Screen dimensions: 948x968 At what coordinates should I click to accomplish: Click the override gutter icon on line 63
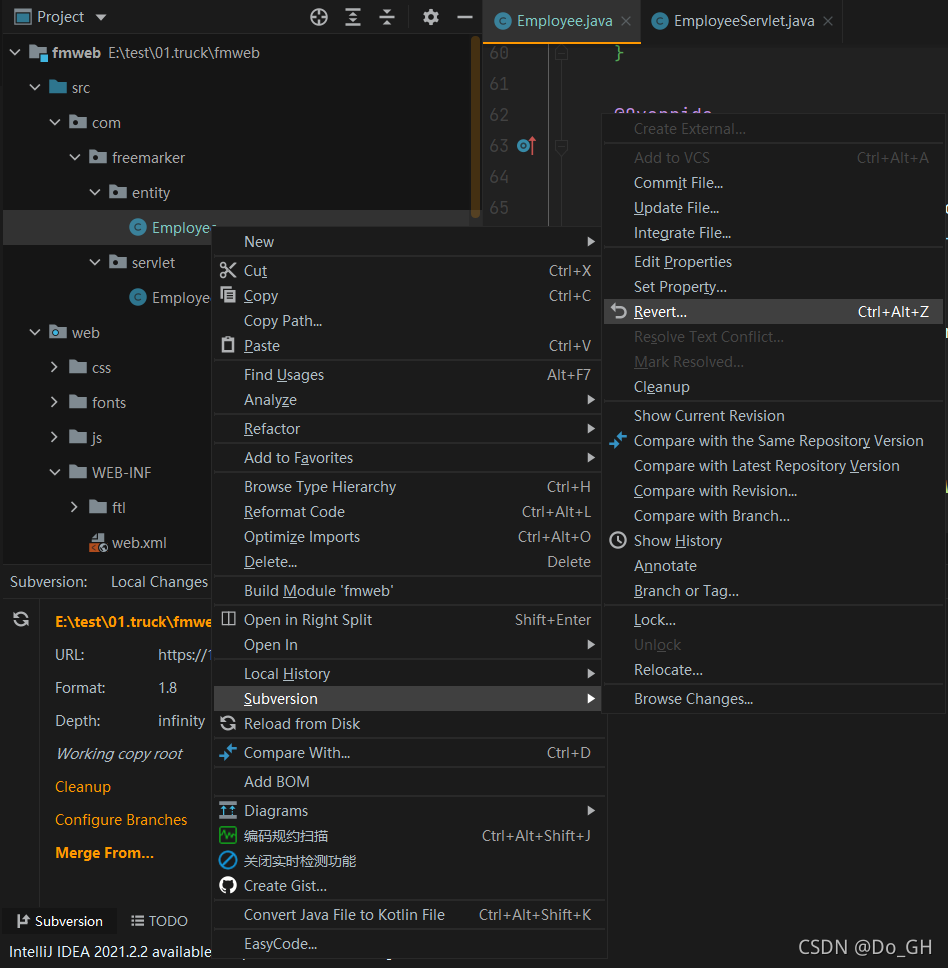click(x=526, y=146)
